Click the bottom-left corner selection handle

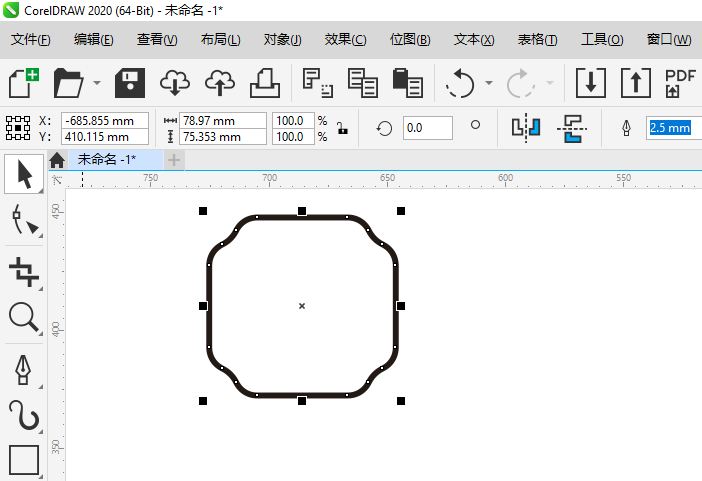click(x=203, y=401)
